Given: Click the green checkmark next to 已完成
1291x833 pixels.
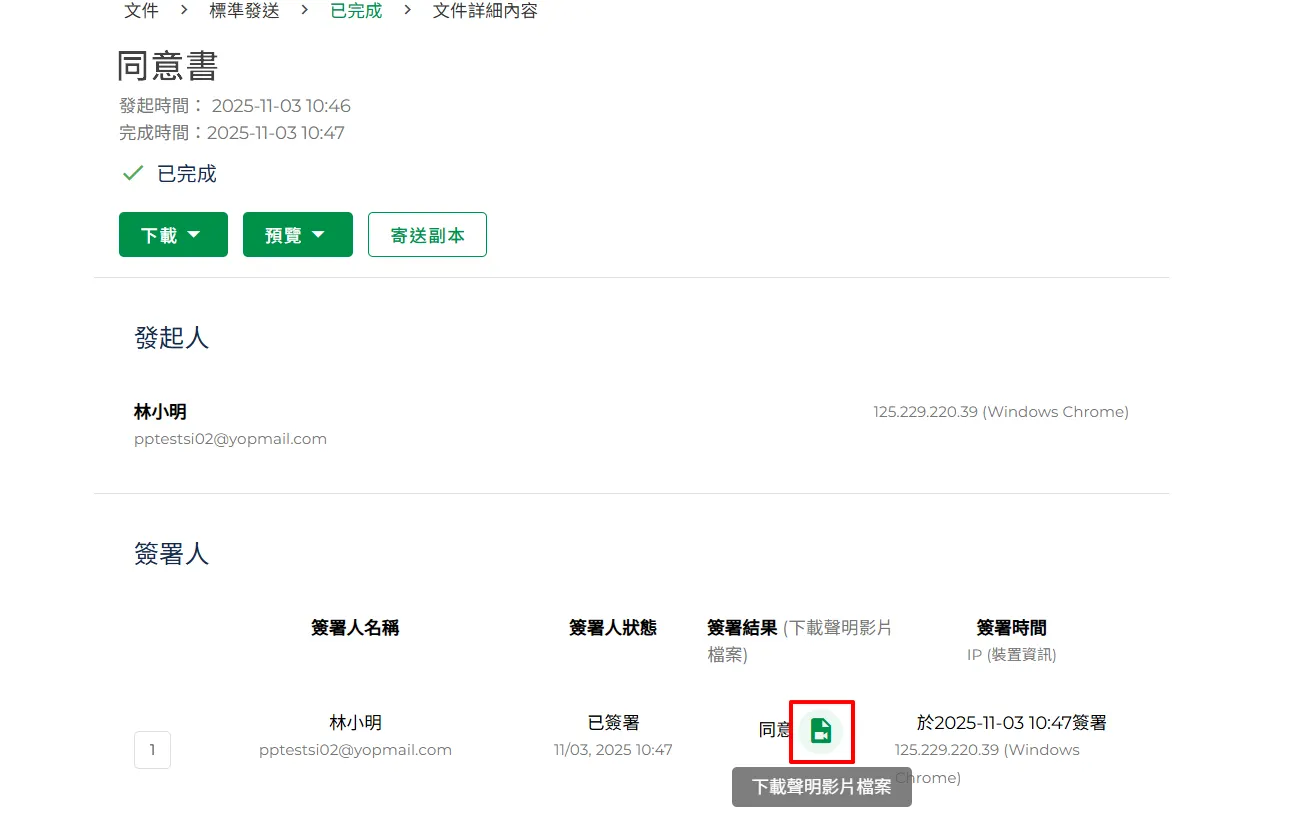Looking at the screenshot, I should click(x=132, y=172).
